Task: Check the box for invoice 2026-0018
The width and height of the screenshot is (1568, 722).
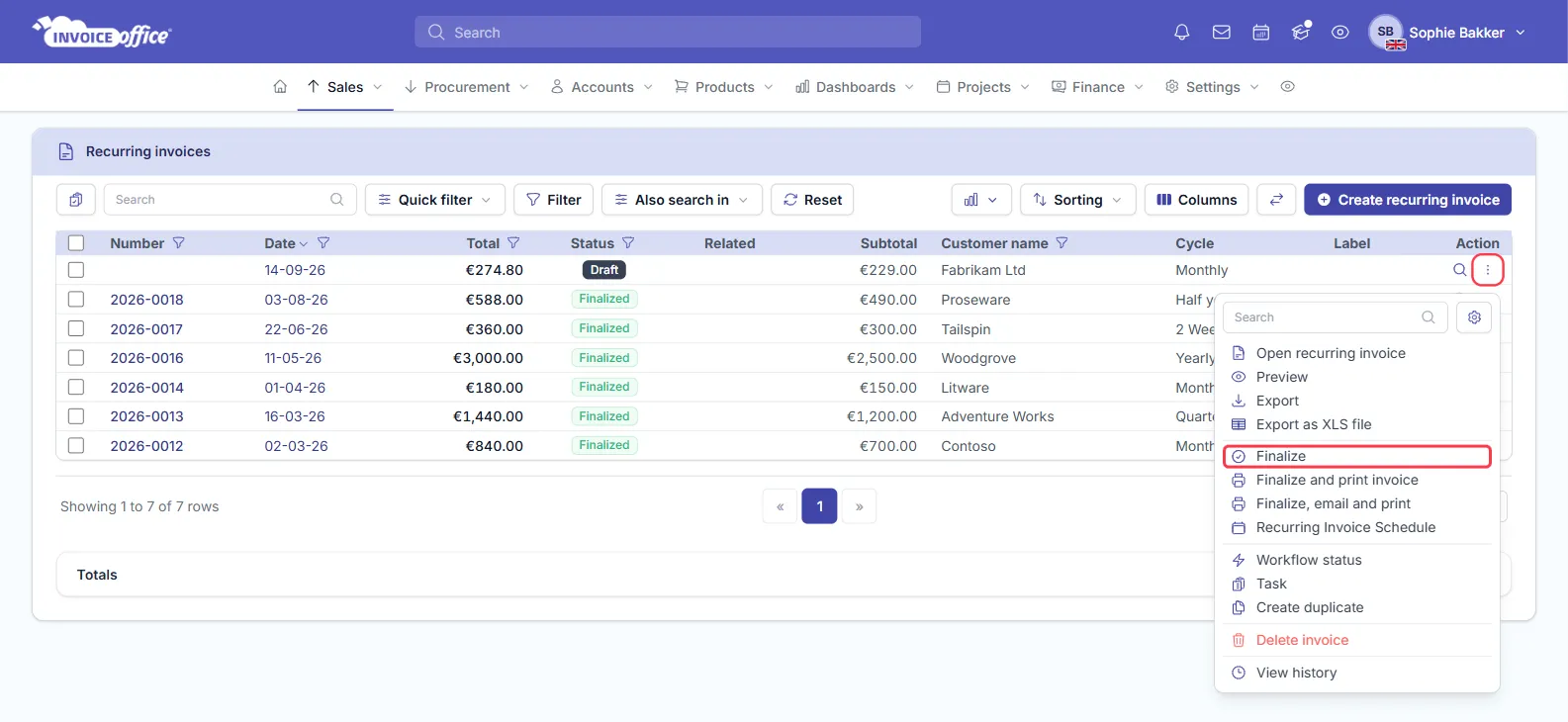Action: point(76,300)
